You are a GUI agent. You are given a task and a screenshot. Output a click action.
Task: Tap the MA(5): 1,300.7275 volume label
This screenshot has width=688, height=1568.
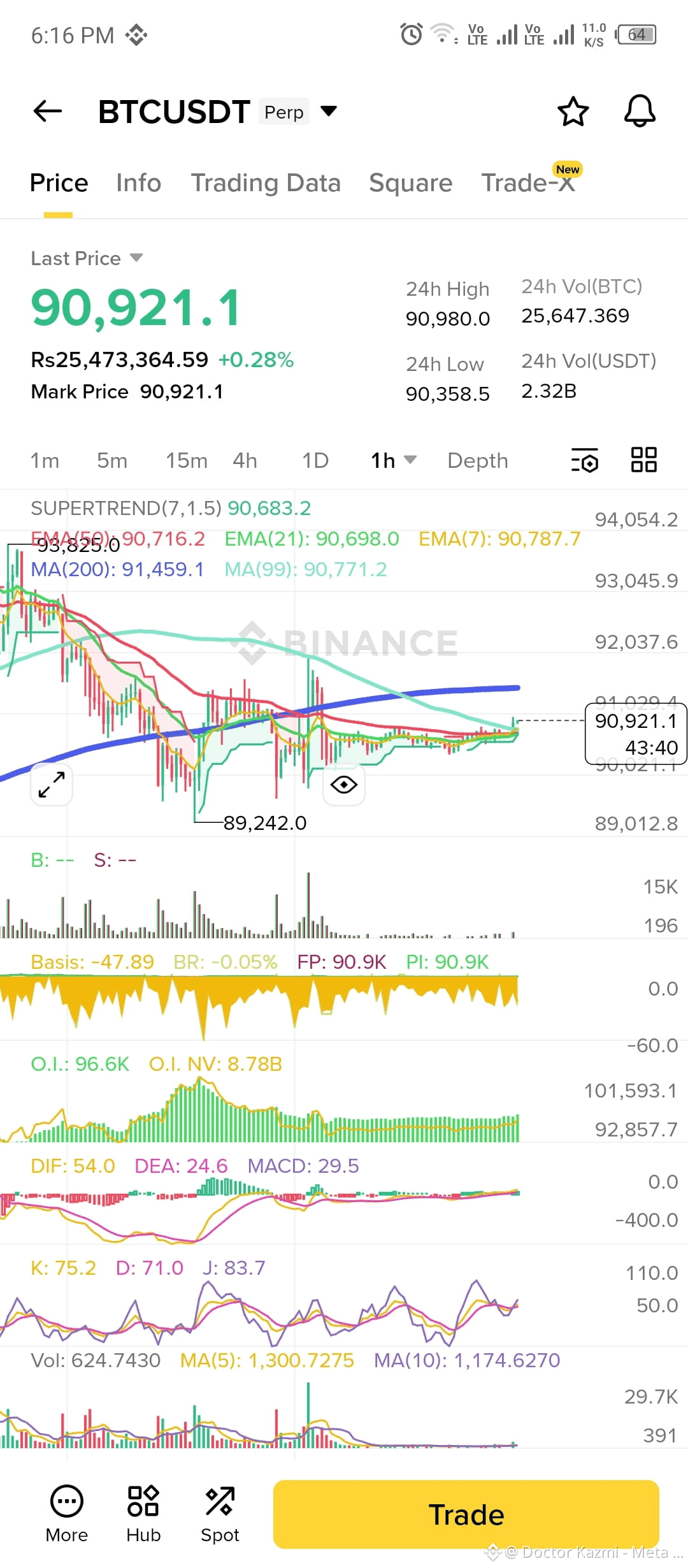point(267,1360)
